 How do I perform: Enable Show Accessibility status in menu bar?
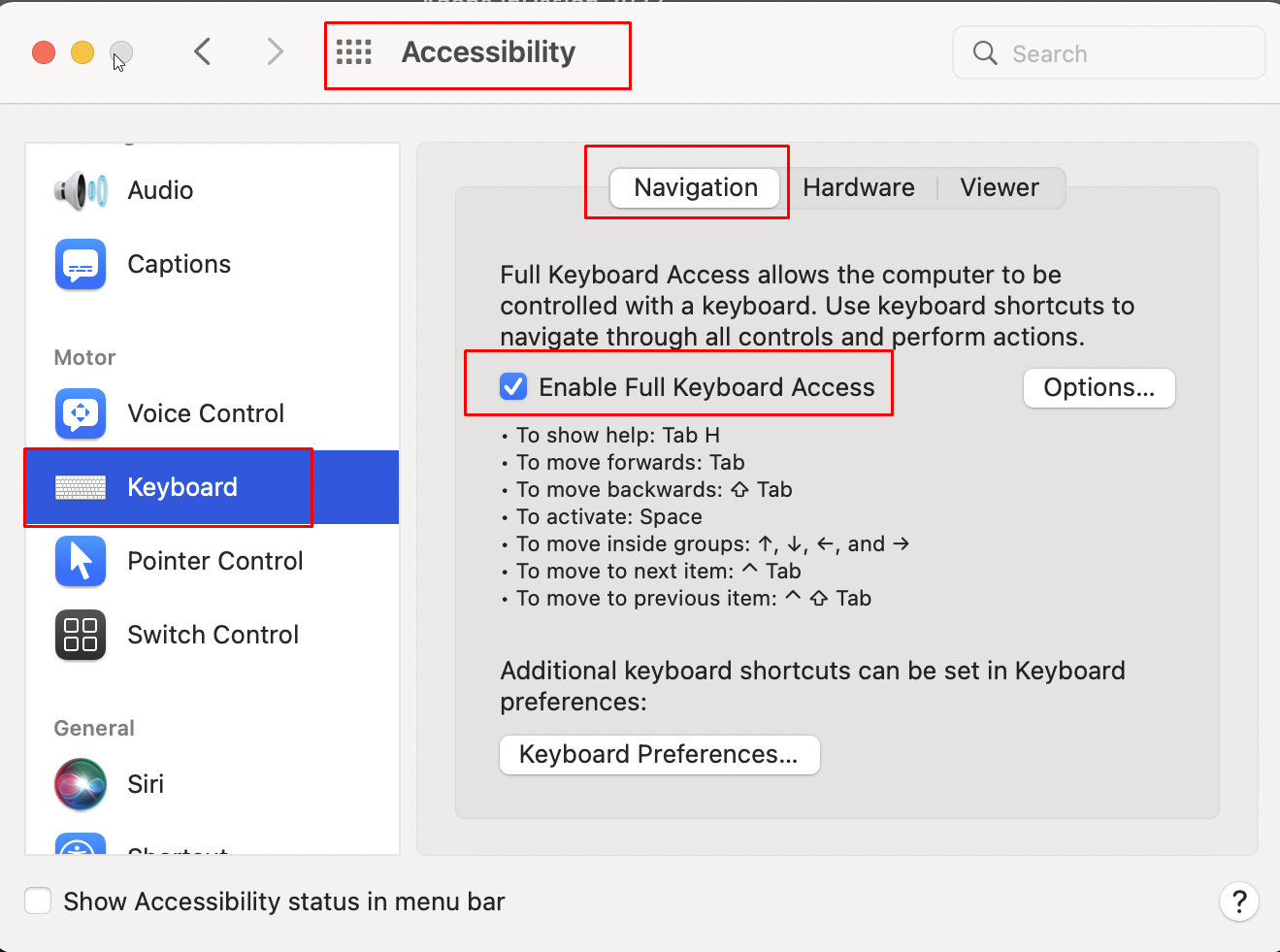pos(39,902)
